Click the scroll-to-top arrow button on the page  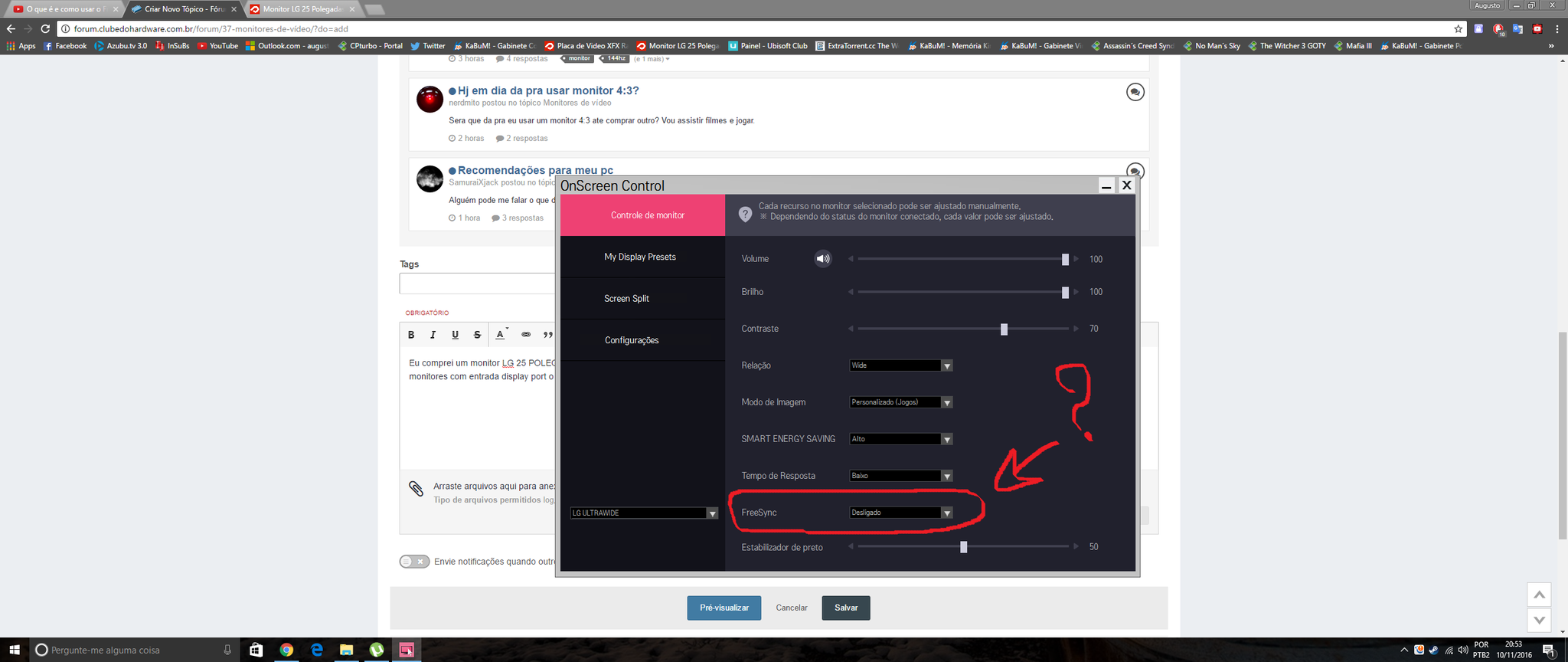(x=1539, y=595)
